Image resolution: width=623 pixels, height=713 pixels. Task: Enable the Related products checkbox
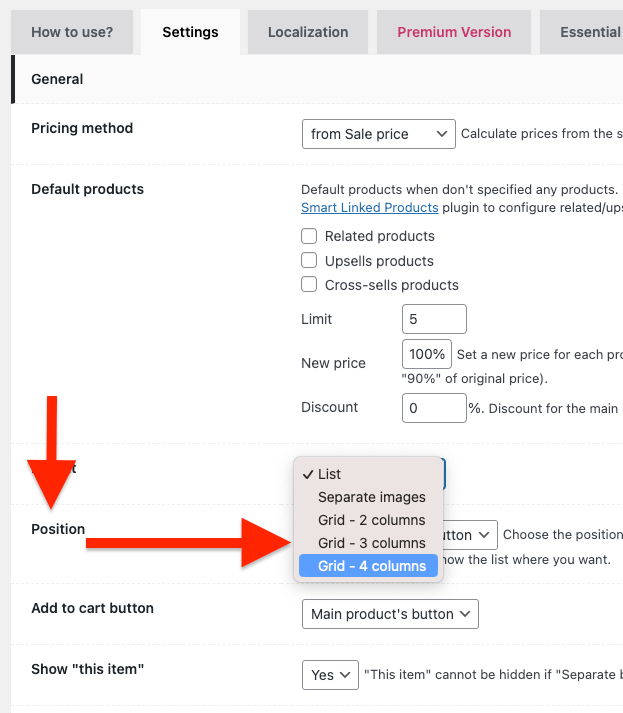click(x=309, y=236)
